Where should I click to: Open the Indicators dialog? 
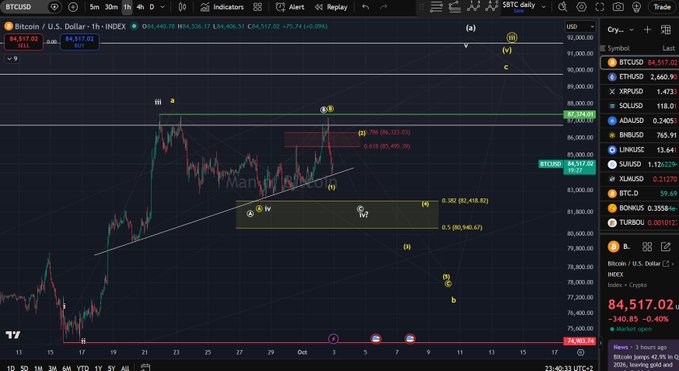[222, 7]
